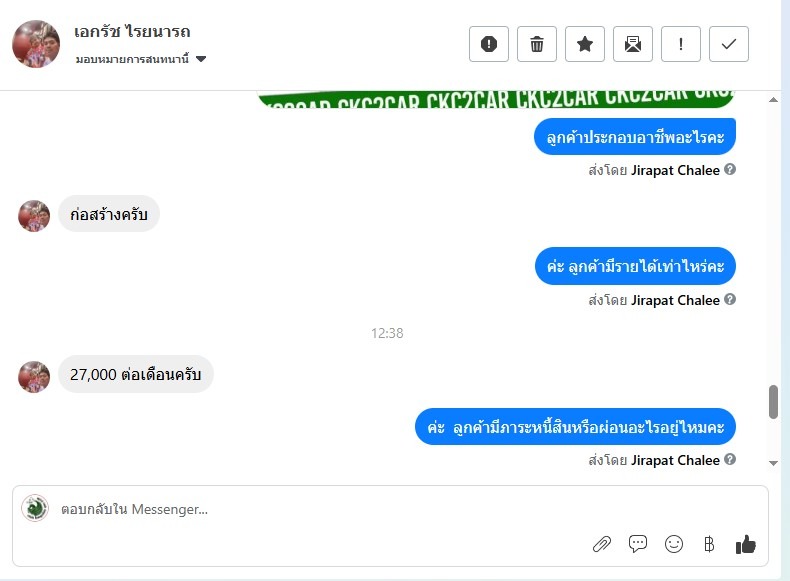Mark the conversation as spam

[x=489, y=44]
